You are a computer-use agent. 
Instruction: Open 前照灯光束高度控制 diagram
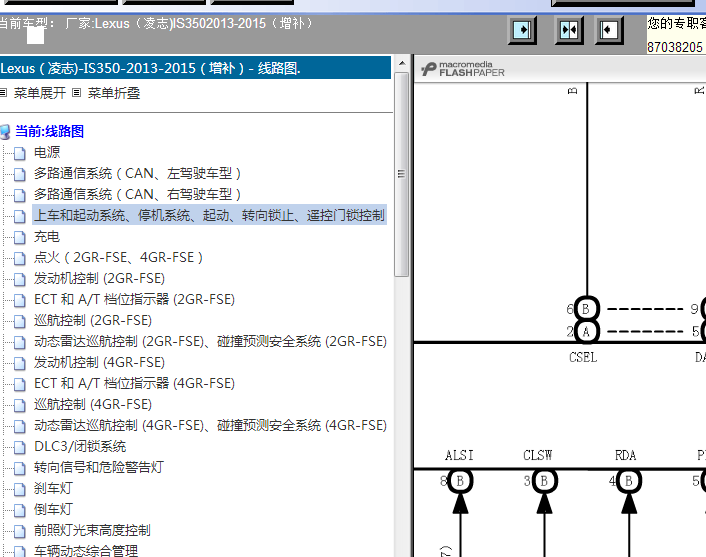pos(92,530)
